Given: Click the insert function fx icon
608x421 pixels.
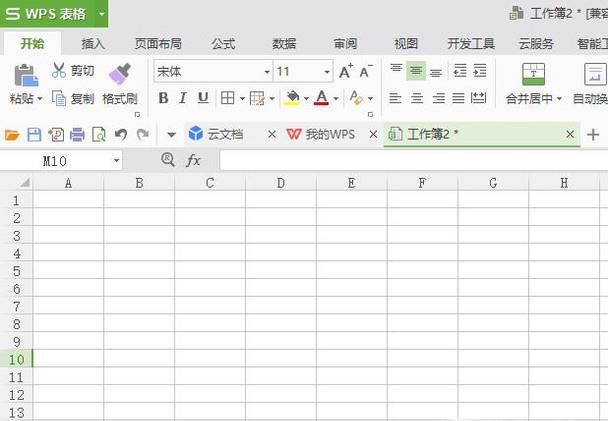Looking at the screenshot, I should pyautogui.click(x=194, y=160).
